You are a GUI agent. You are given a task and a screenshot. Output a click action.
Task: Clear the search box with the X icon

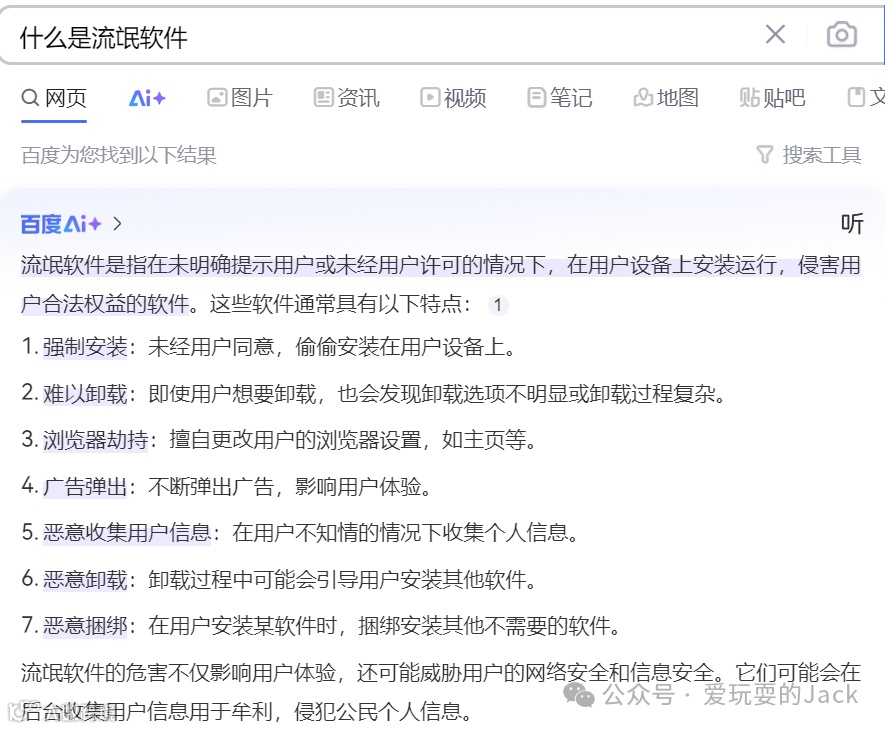[x=775, y=34]
